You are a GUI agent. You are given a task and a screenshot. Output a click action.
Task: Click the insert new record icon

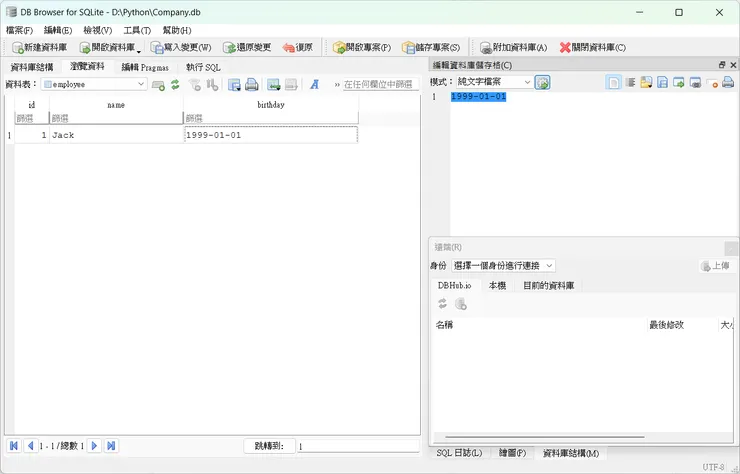[x=158, y=85]
